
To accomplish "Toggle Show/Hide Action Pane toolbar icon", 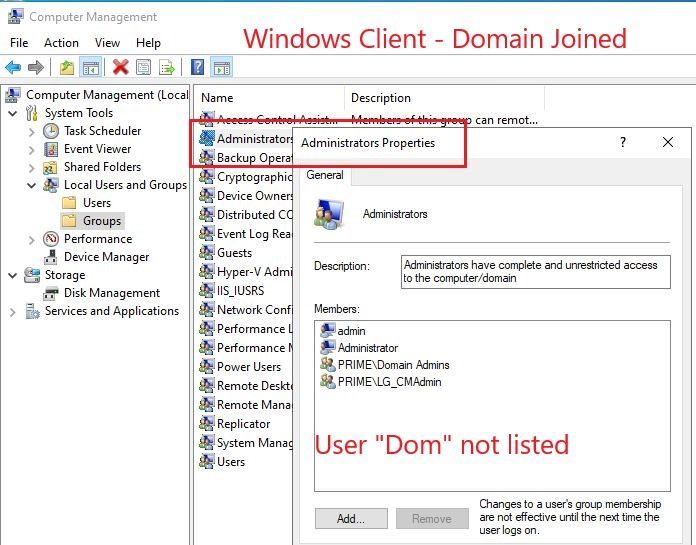I will [221, 68].
